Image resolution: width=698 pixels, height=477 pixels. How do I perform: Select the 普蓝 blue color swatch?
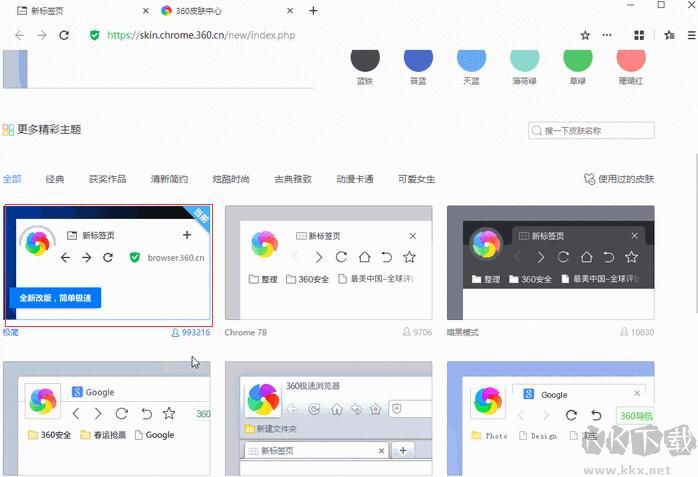pos(418,60)
